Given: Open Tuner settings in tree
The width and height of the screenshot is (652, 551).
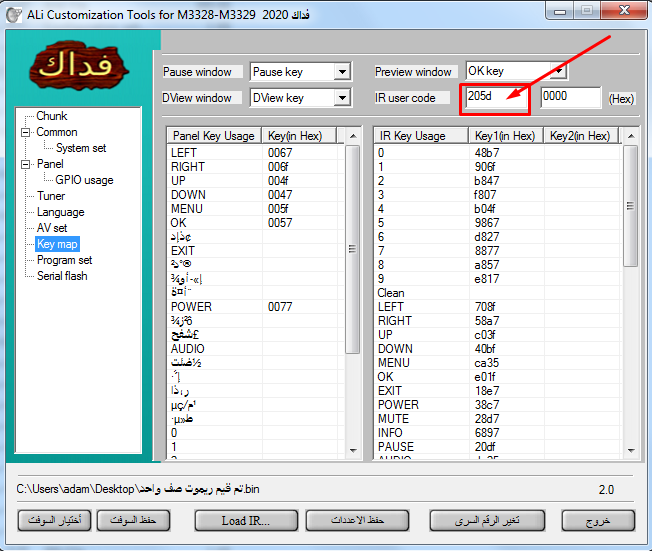Looking at the screenshot, I should click(51, 196).
